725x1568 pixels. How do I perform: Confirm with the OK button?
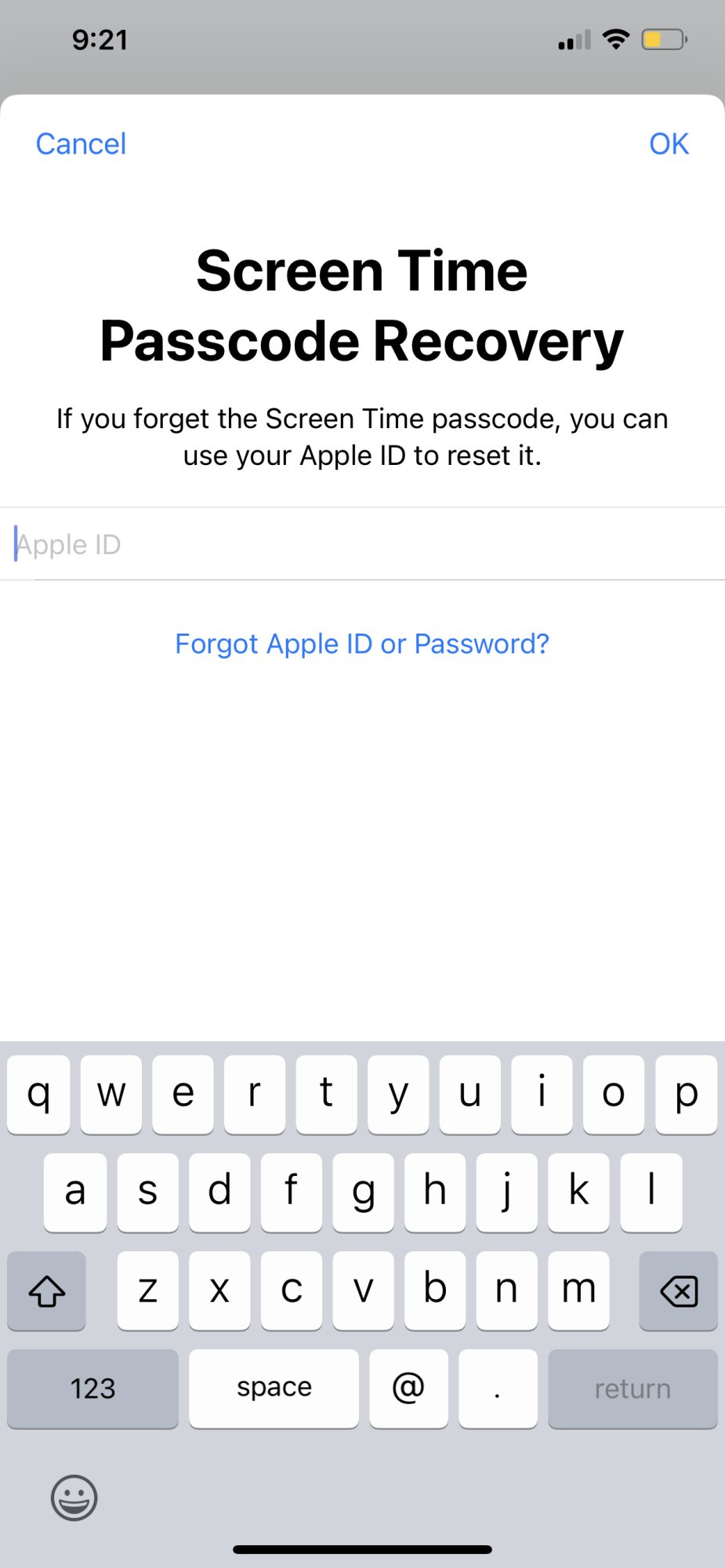669,144
